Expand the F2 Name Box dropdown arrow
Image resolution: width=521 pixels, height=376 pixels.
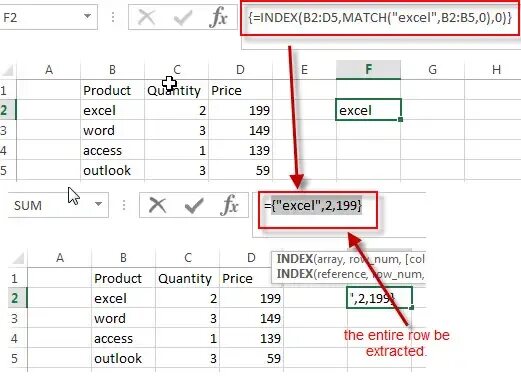click(87, 16)
